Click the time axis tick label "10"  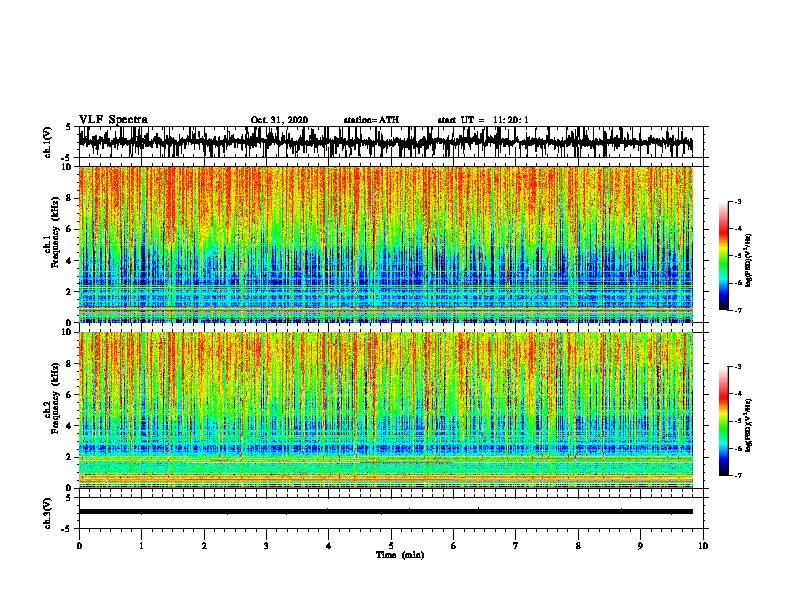point(703,546)
